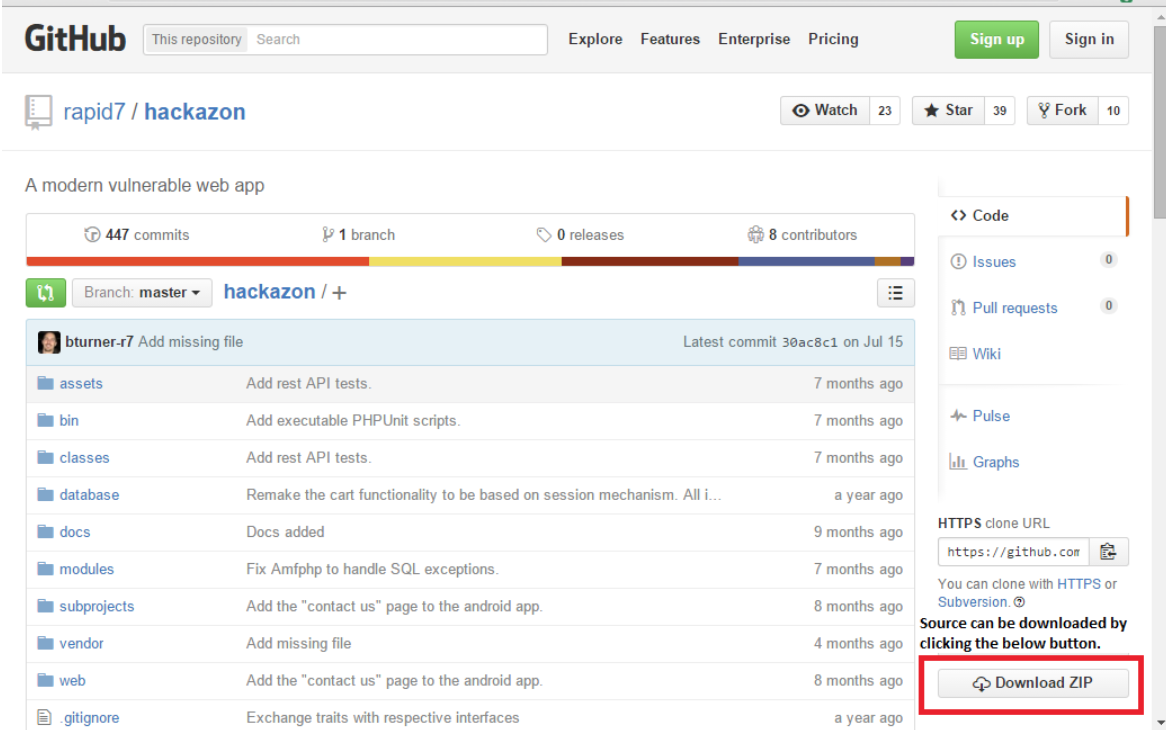Click the commits history clock icon
Viewport: 1166px width, 730px height.
click(x=92, y=235)
